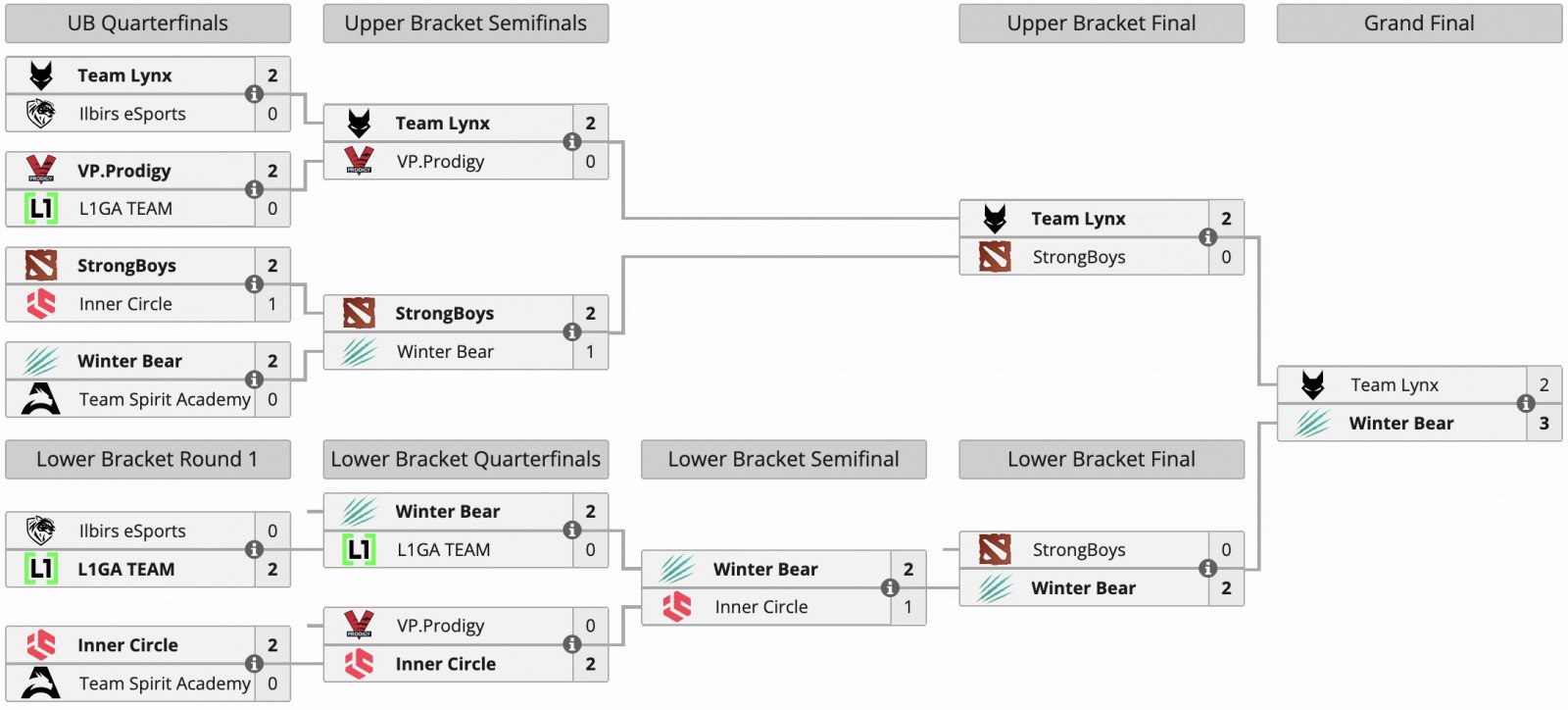Open info for VP.Prodigy vs L1GA TEAM quarterfinal

click(254, 189)
